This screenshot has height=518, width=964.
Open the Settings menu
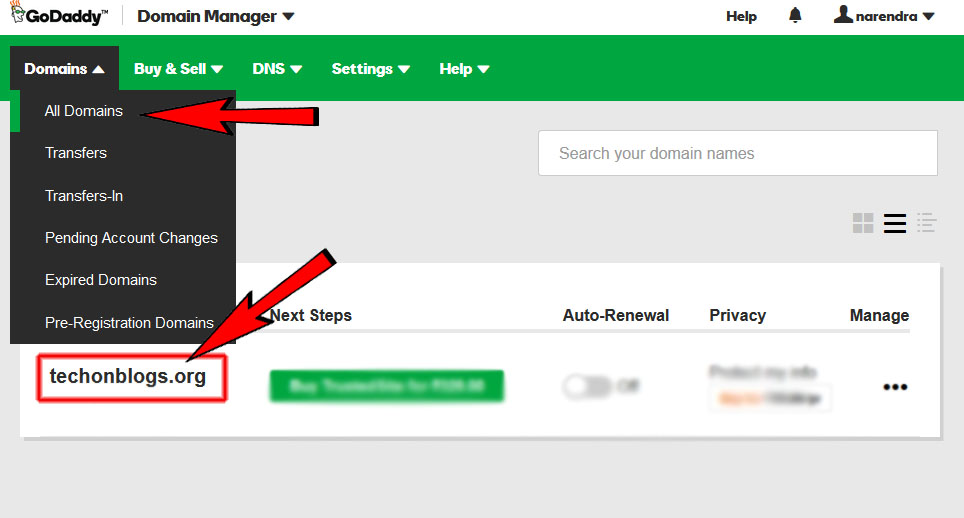click(371, 69)
